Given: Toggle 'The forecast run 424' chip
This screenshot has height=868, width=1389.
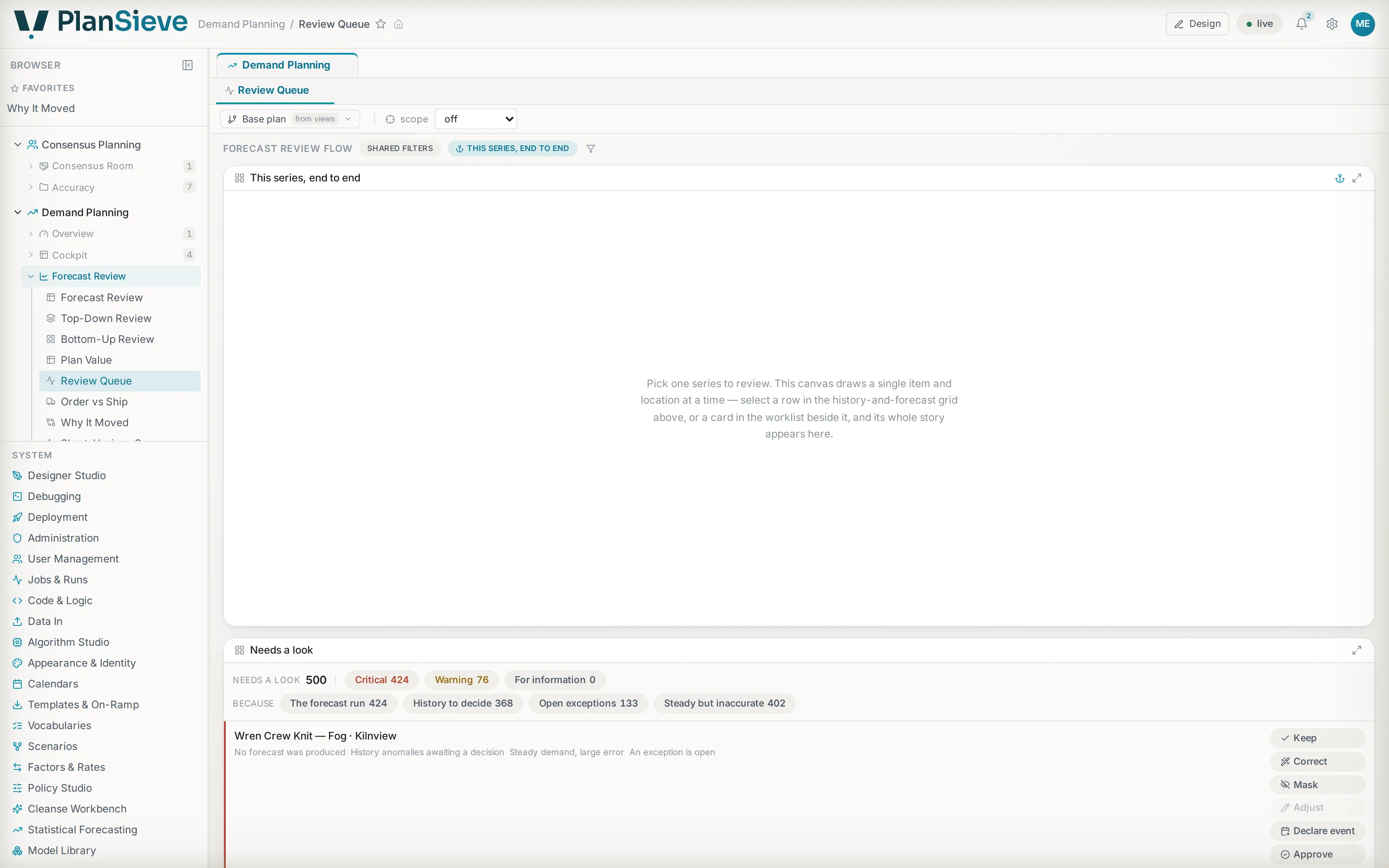Looking at the screenshot, I should coord(338,704).
